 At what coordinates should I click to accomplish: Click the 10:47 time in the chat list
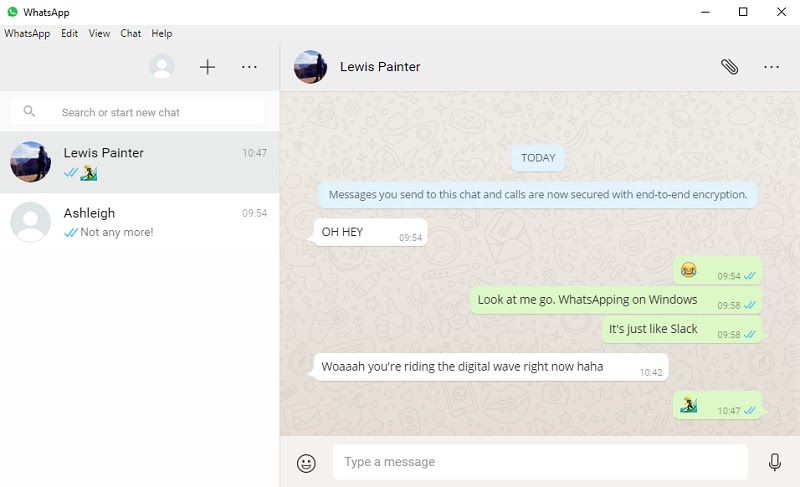click(x=254, y=152)
